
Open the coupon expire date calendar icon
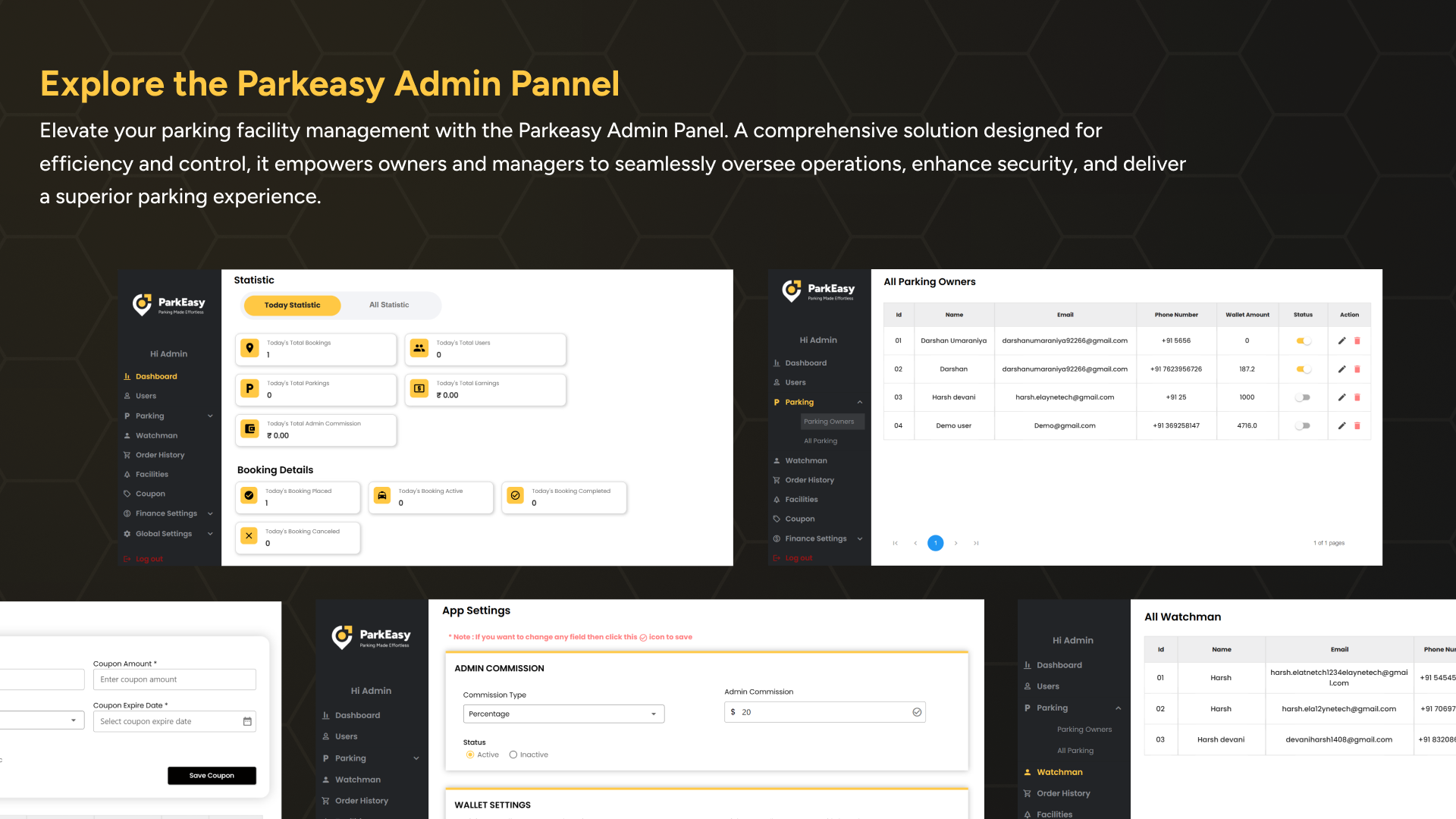pos(247,721)
